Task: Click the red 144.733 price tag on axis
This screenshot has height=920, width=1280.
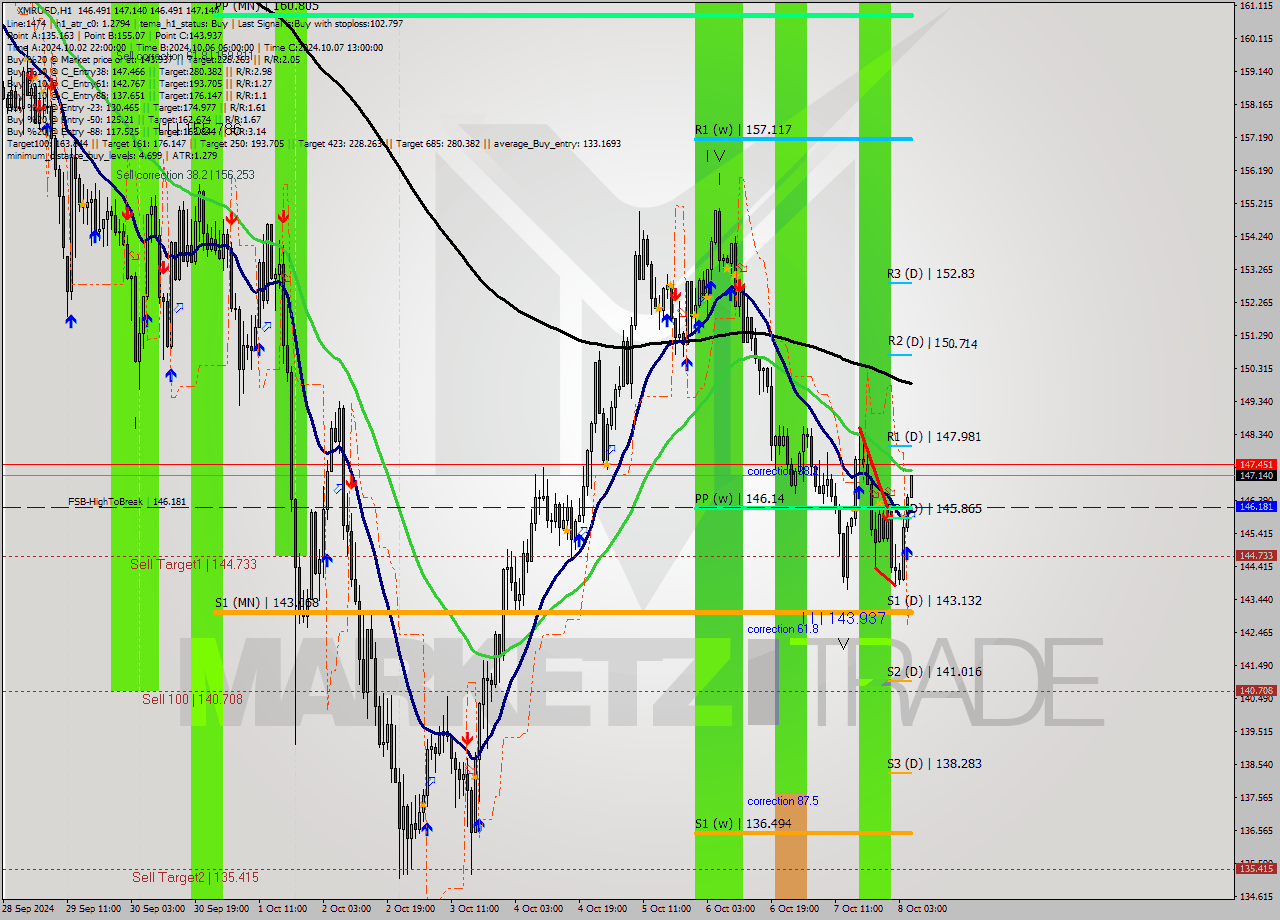Action: (x=1256, y=556)
